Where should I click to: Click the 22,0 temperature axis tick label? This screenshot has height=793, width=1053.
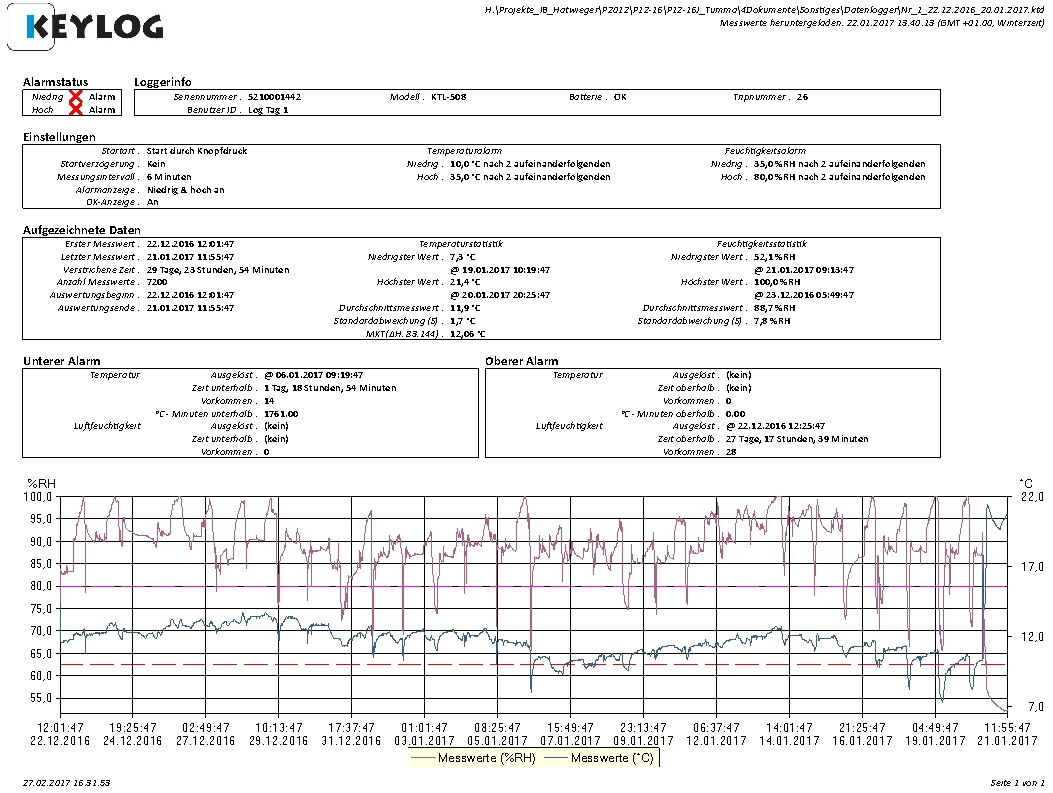pos(1032,497)
